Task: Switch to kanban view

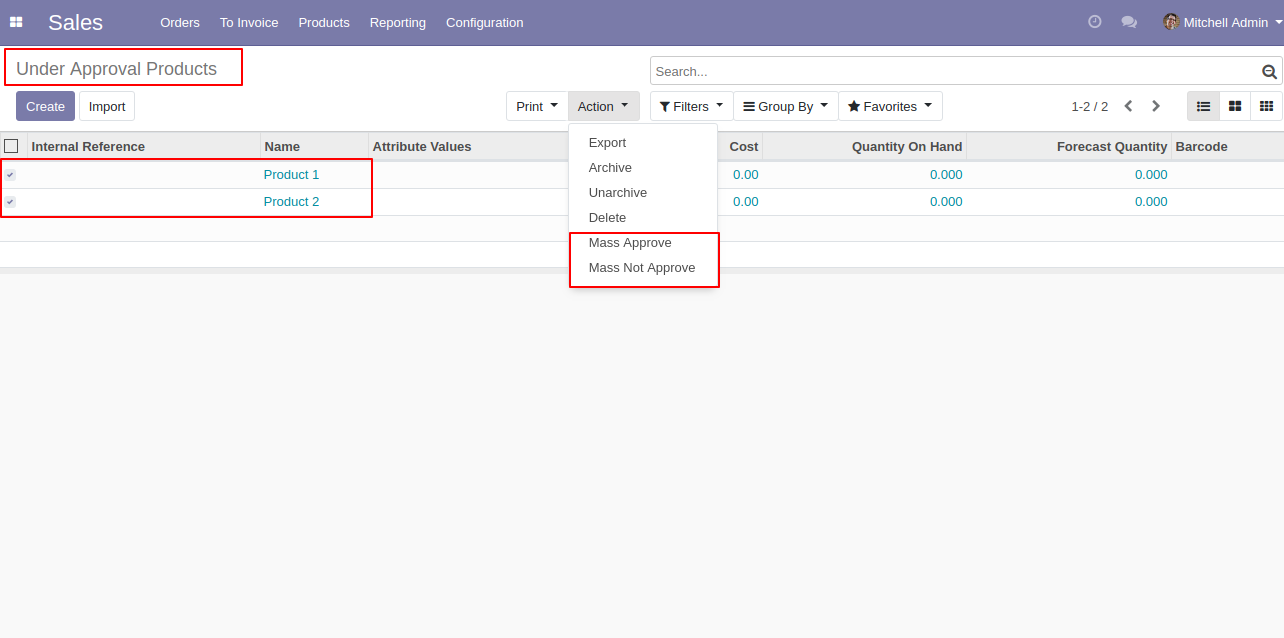Action: (x=1235, y=106)
